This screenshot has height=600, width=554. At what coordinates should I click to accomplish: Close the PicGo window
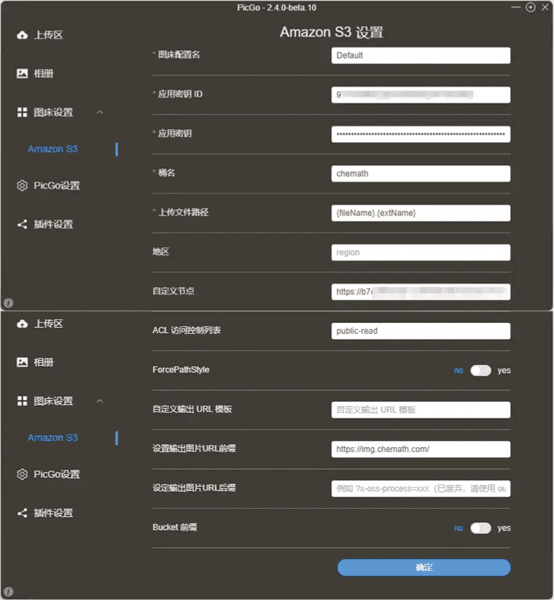545,7
